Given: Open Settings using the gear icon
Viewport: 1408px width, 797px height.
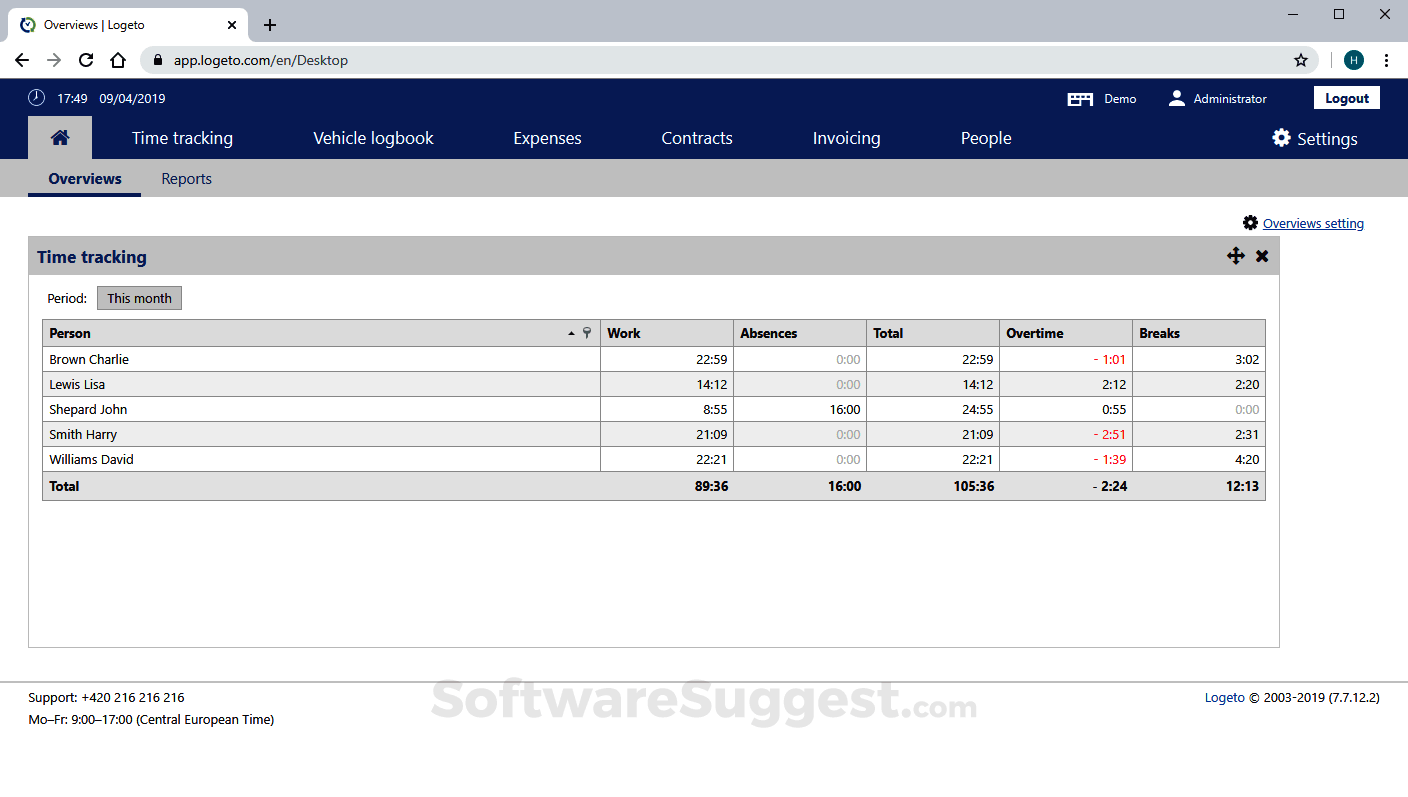Looking at the screenshot, I should pyautogui.click(x=1281, y=138).
